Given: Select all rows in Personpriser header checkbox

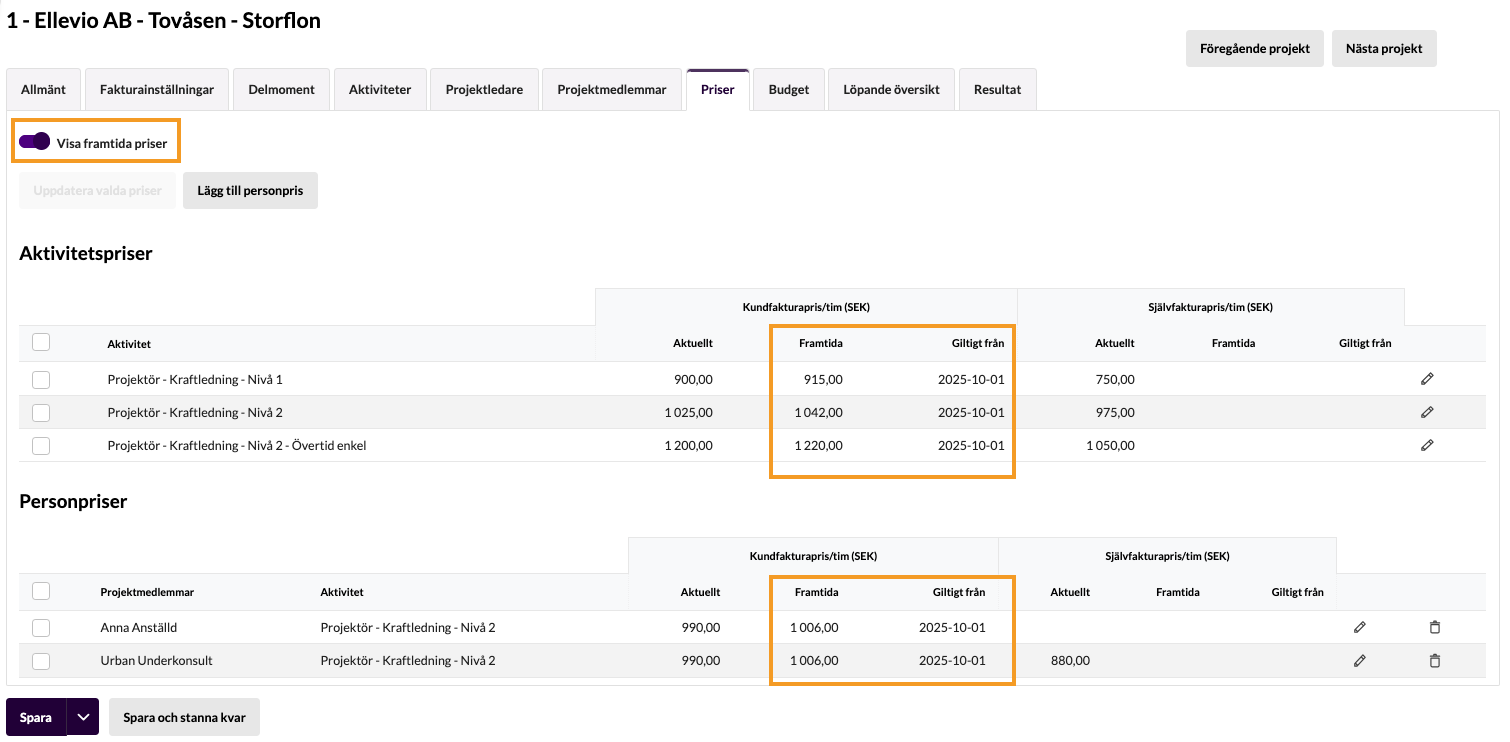Looking at the screenshot, I should tap(41, 591).
